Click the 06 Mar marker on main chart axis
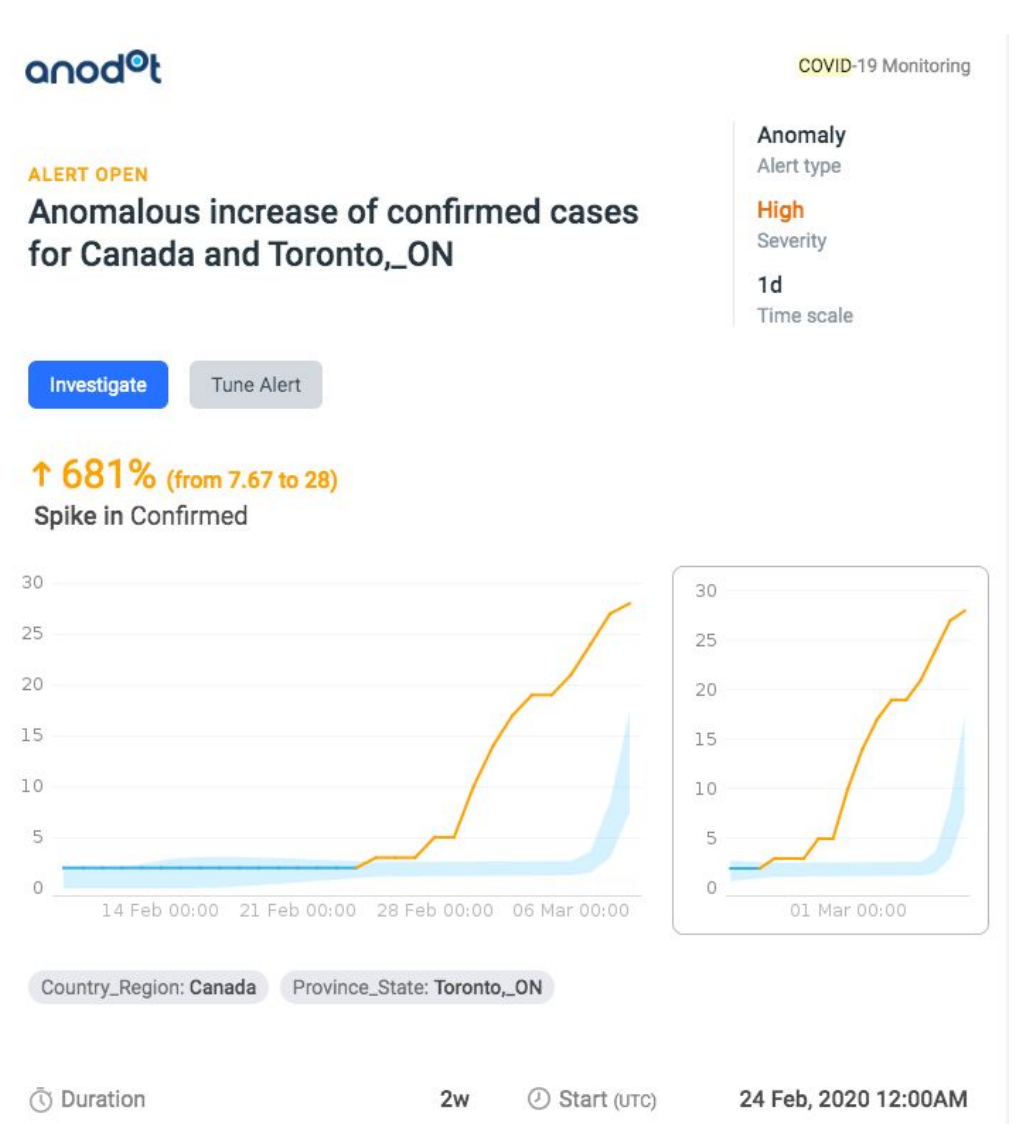Viewport: 1030px width, 1140px height. pyautogui.click(x=570, y=910)
